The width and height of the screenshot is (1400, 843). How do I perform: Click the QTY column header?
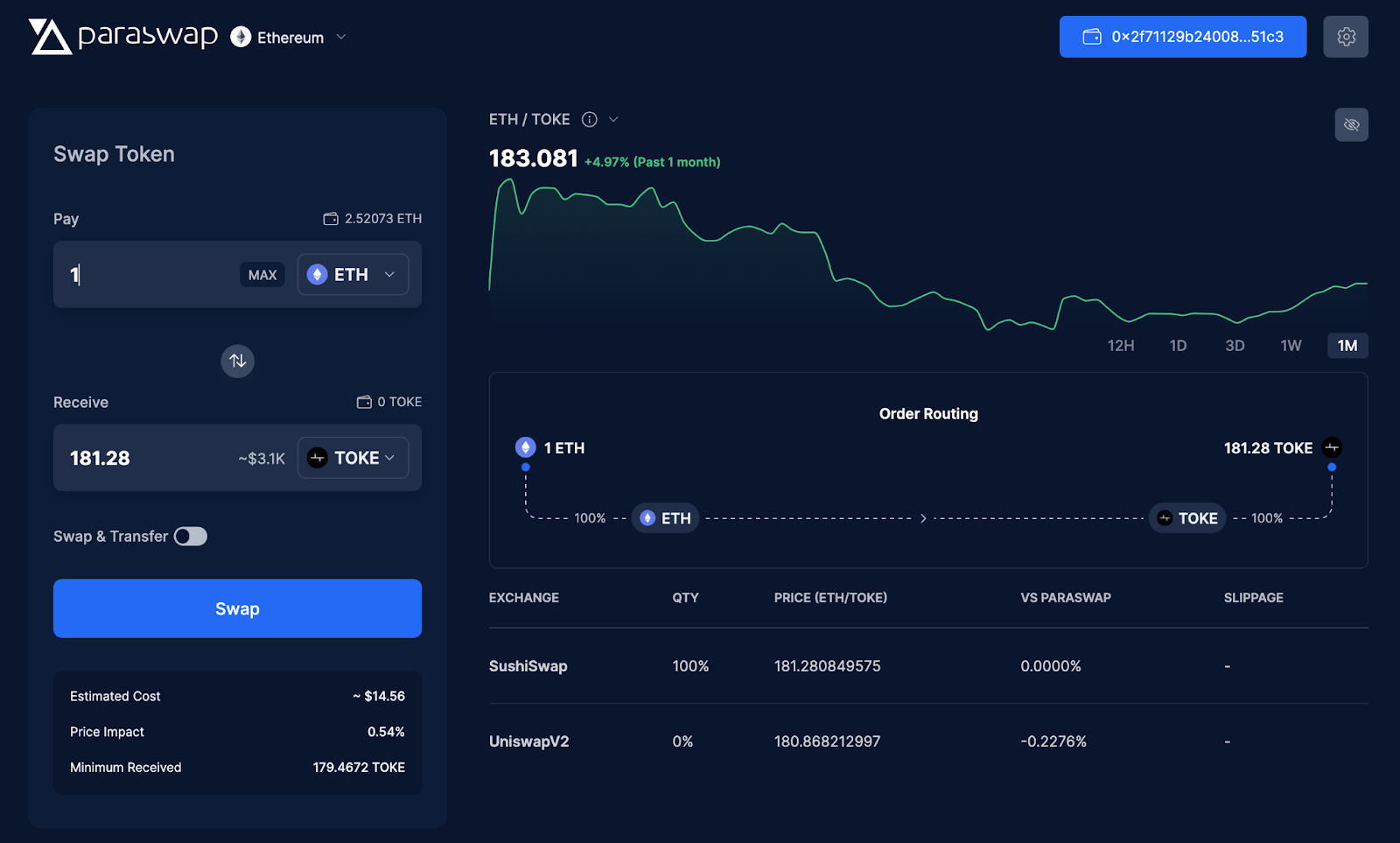(x=685, y=598)
